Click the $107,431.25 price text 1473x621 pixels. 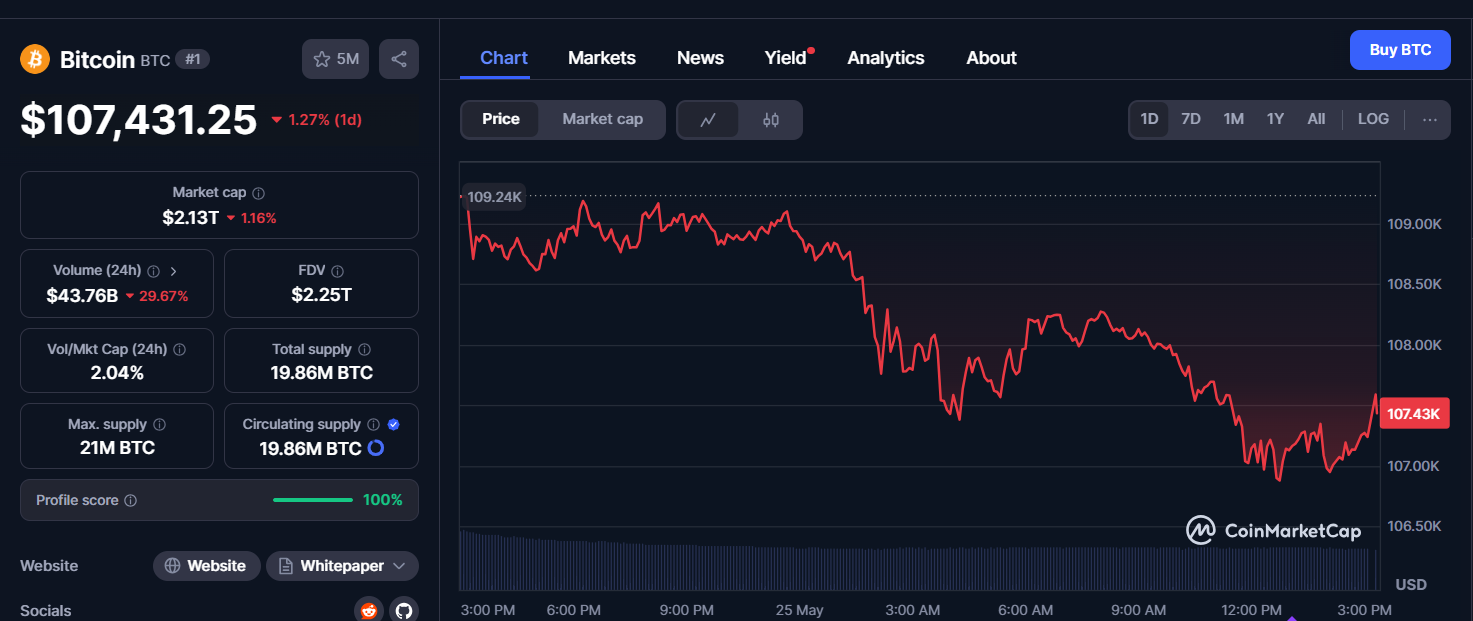pos(139,120)
